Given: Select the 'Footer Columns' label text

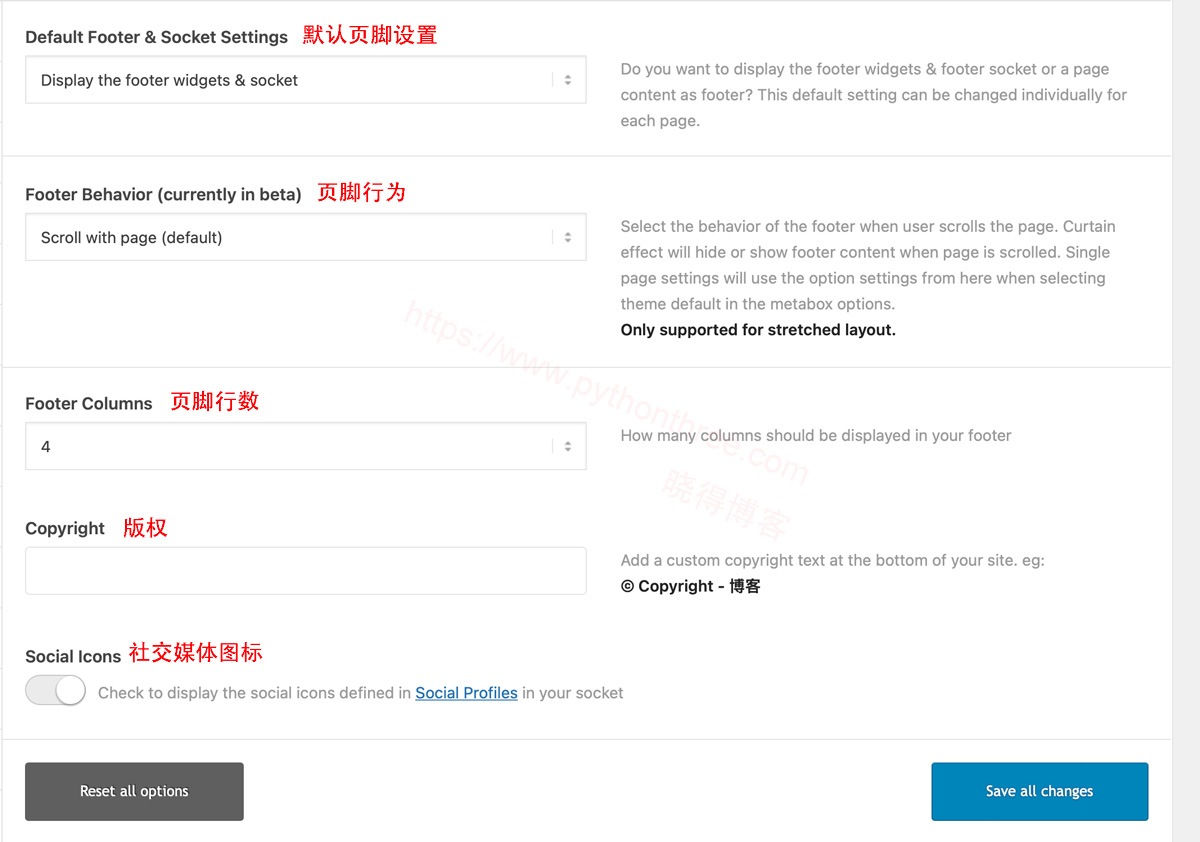Looking at the screenshot, I should [x=89, y=404].
